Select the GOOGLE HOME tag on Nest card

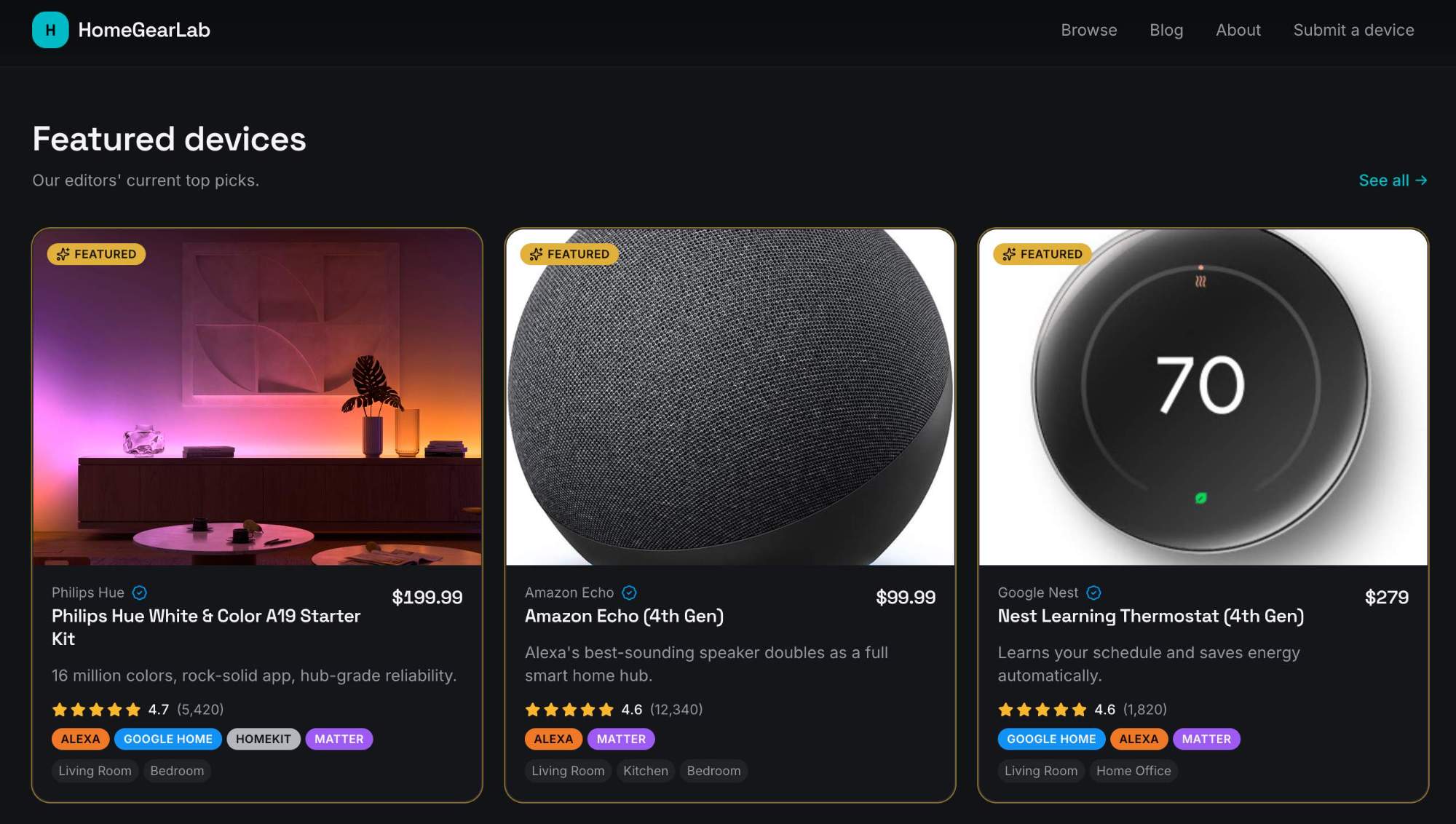1051,739
